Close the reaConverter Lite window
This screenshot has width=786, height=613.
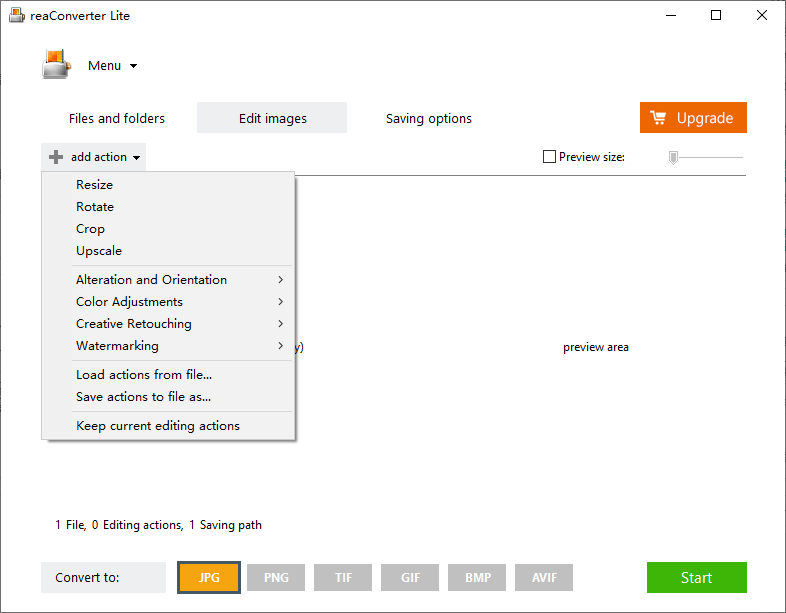point(762,16)
